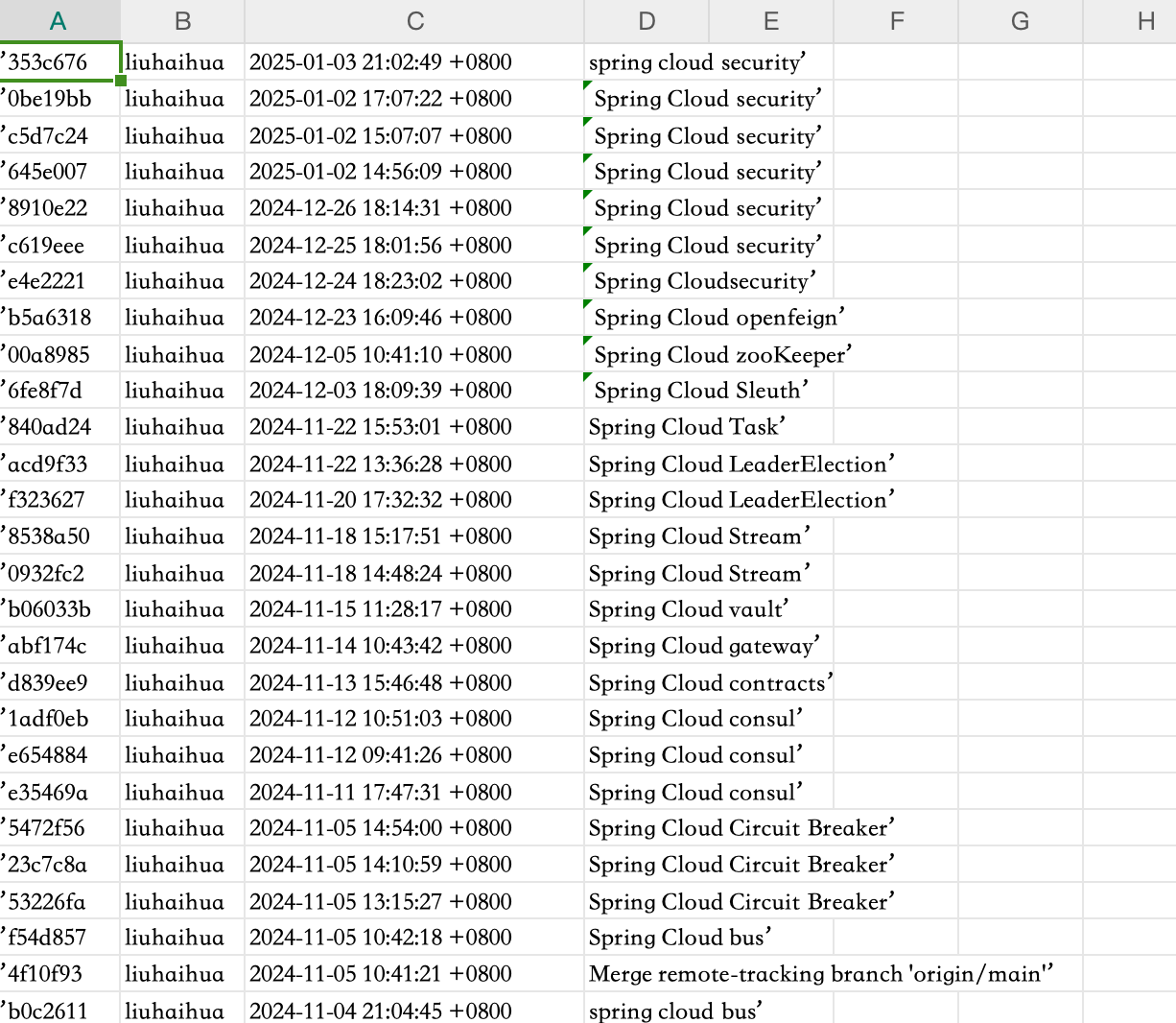Screen dimensions: 1176x1023
Task: Click the Merge remote-tracking branch cell
Action: (x=647, y=974)
